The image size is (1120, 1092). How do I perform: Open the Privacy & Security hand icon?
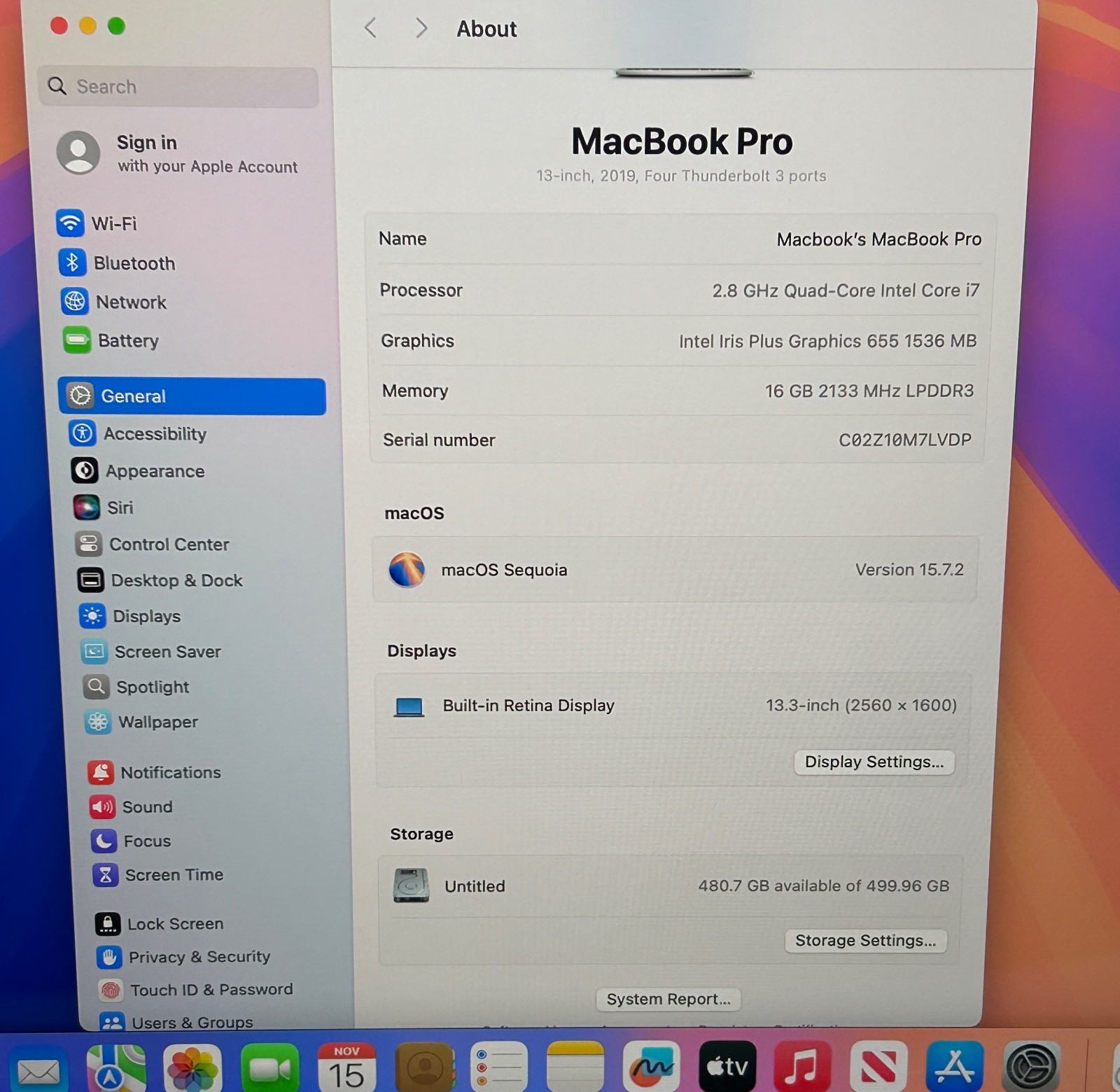coord(109,957)
